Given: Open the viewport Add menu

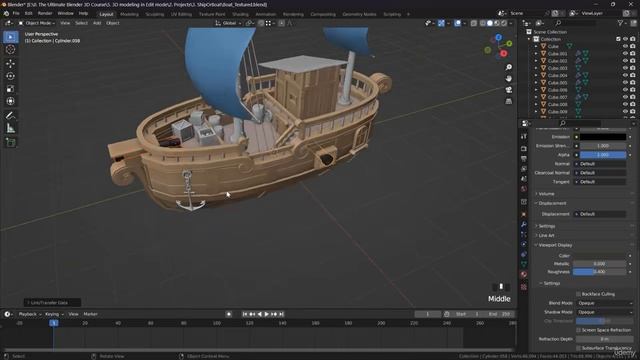Looking at the screenshot, I should coord(97,23).
